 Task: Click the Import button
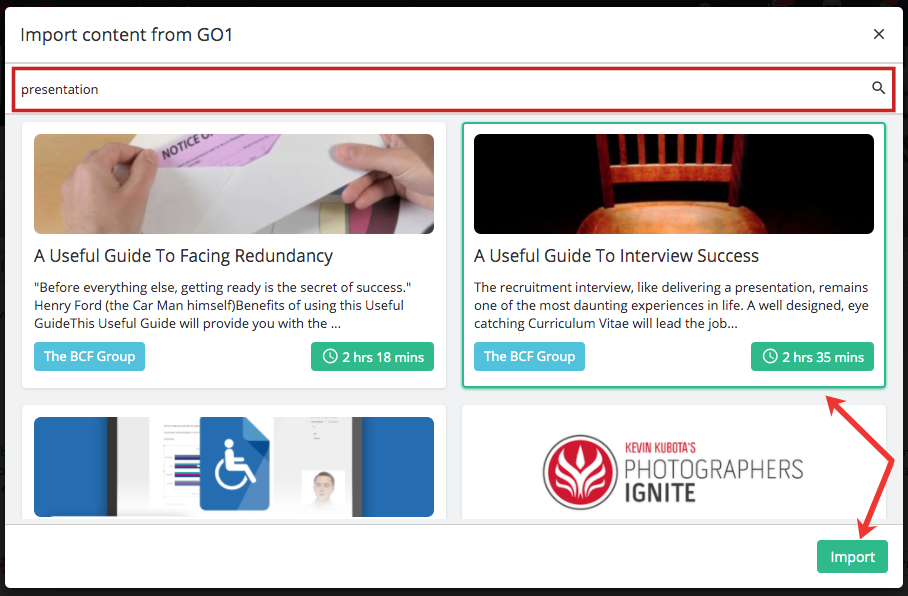(x=852, y=557)
